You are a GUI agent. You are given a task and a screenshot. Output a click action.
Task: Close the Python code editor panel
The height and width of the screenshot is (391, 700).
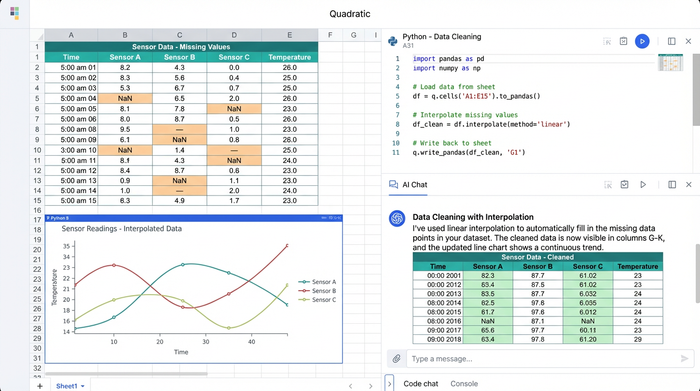688,41
